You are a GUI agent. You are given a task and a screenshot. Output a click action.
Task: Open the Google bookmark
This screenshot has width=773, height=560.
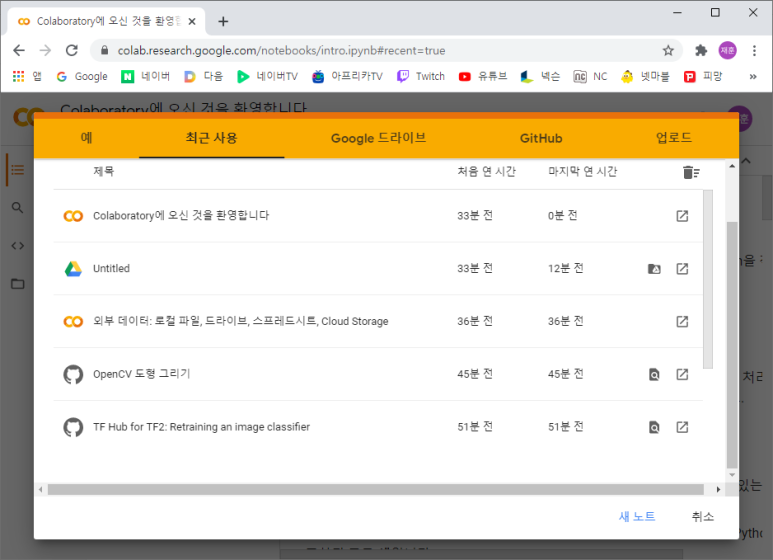82,76
